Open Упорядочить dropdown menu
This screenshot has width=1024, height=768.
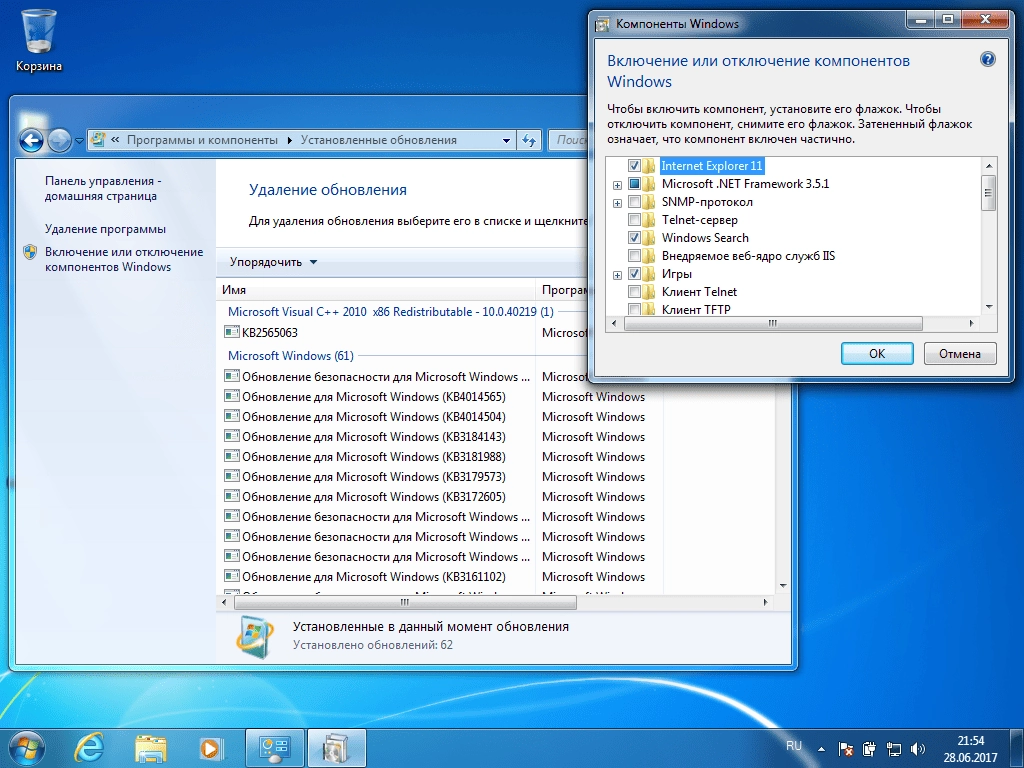273,262
